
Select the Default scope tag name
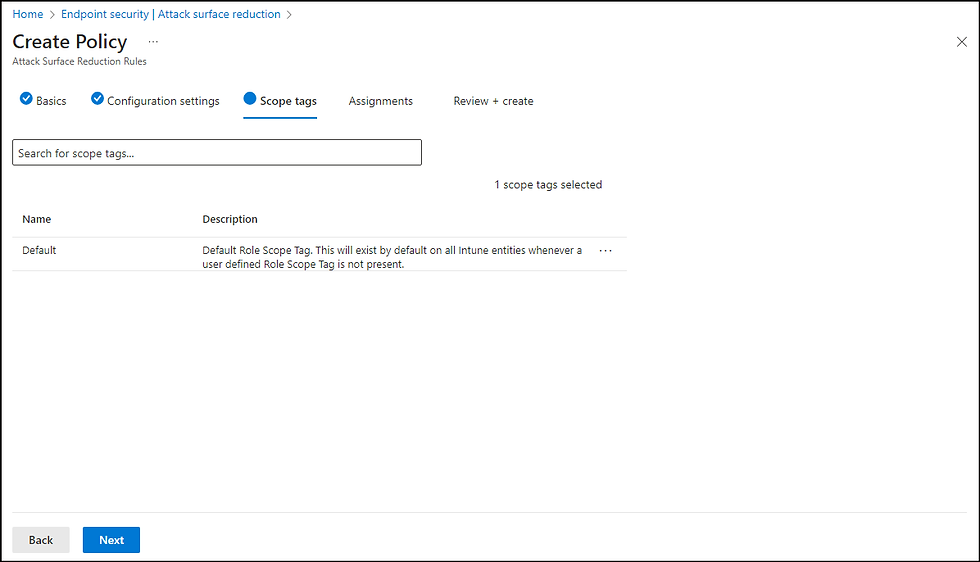[39, 250]
